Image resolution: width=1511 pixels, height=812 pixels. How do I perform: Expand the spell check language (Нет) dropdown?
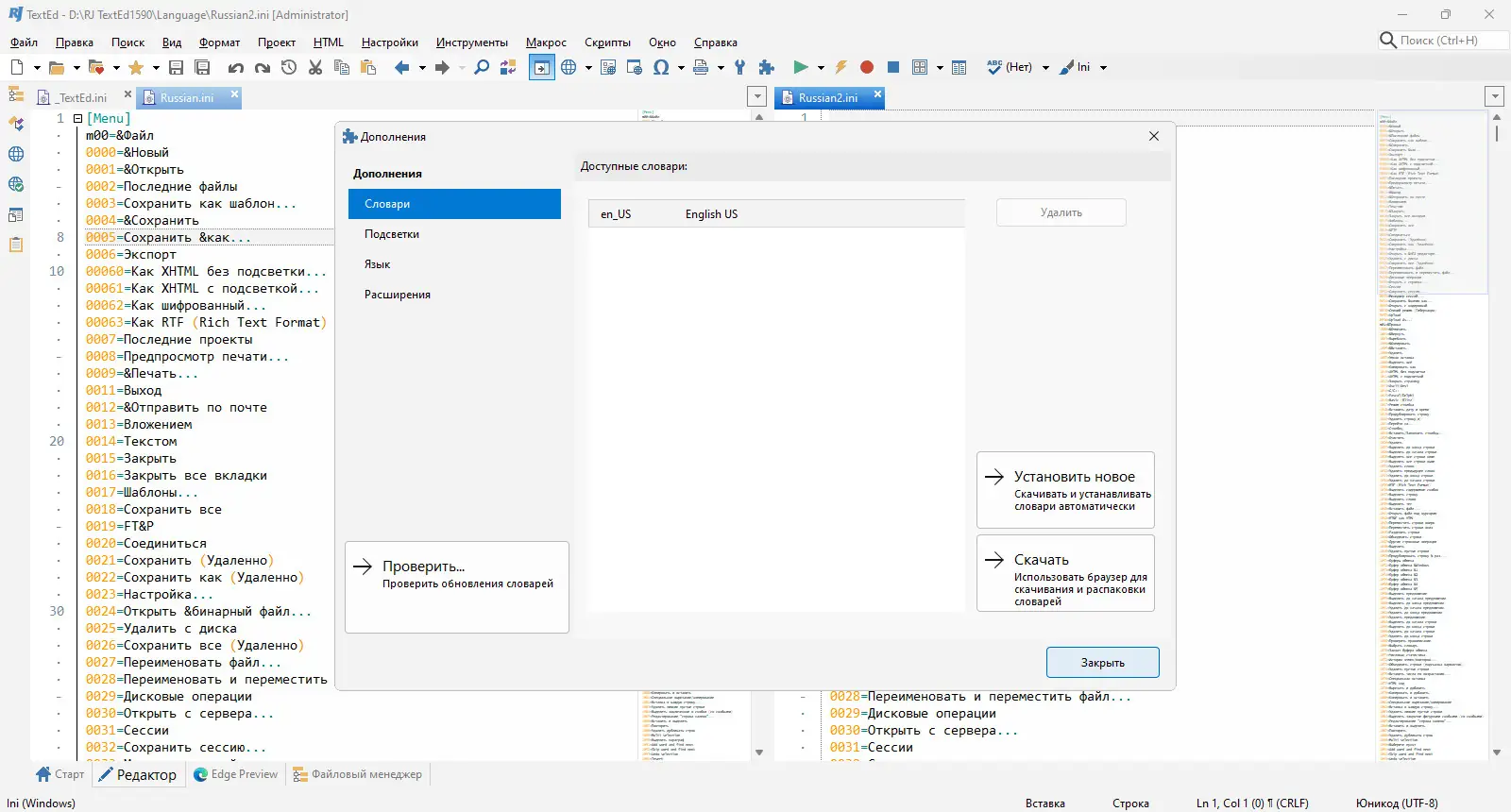[x=1045, y=68]
